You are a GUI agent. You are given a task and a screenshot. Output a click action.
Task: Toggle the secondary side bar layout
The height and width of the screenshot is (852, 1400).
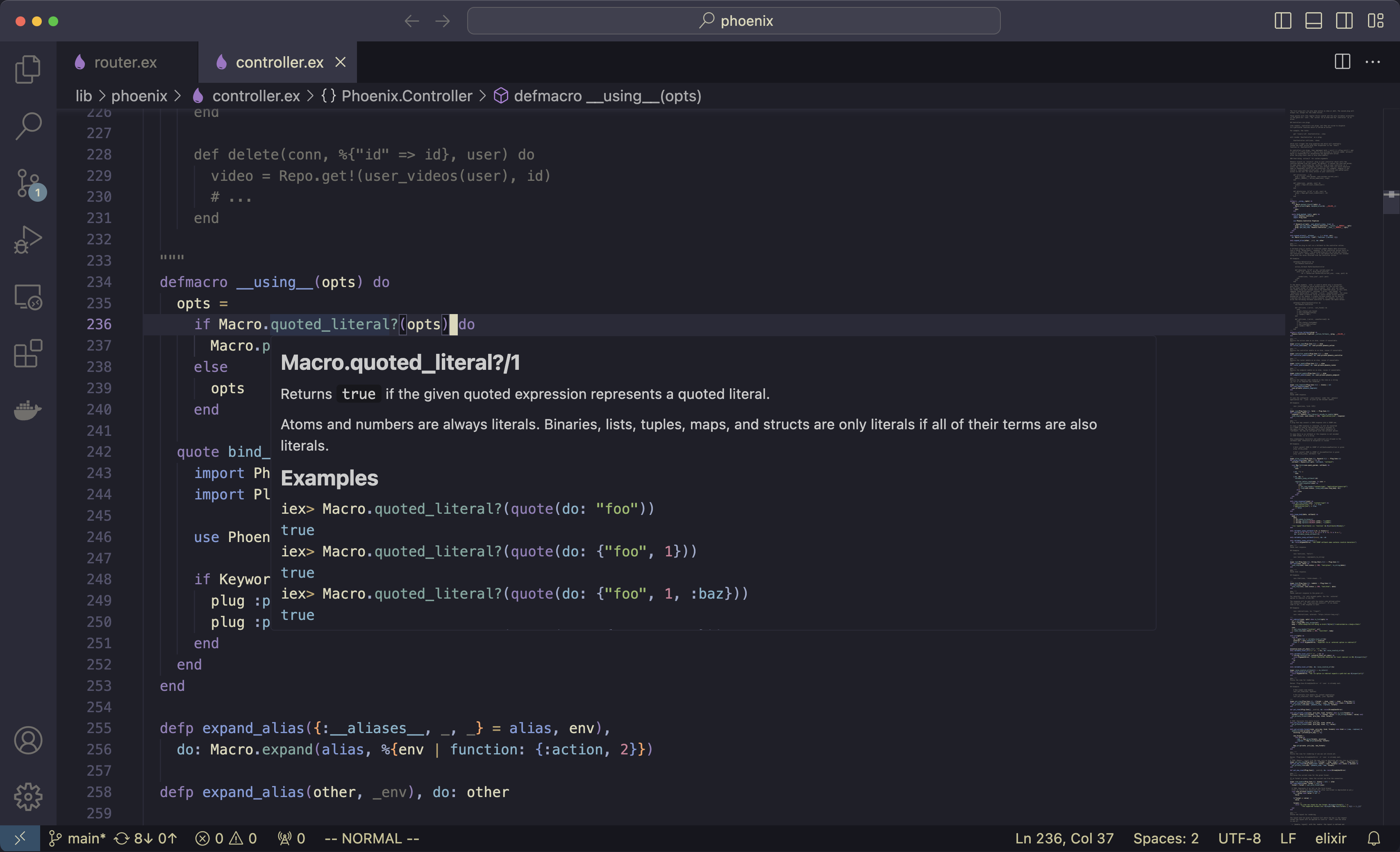[1344, 21]
